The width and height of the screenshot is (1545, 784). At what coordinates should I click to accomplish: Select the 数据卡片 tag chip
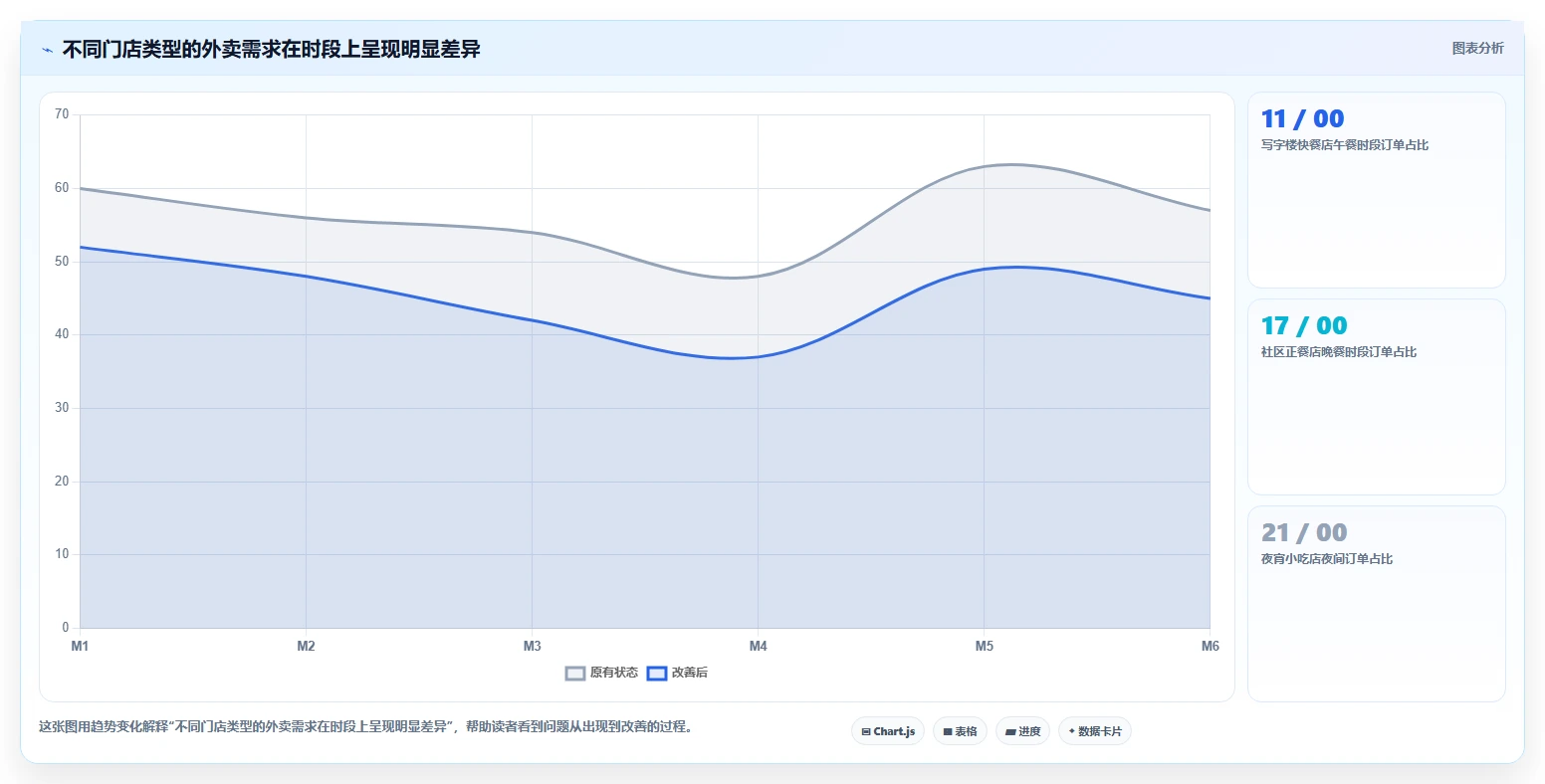1095,731
